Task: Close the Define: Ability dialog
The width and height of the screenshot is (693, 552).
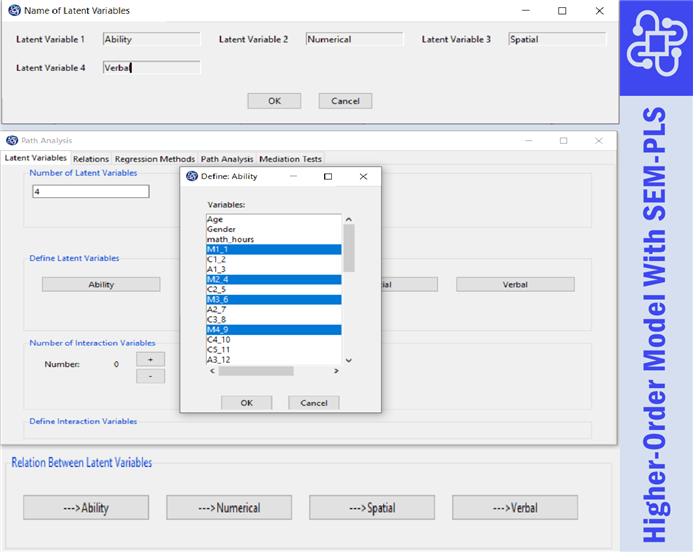Action: tap(363, 176)
